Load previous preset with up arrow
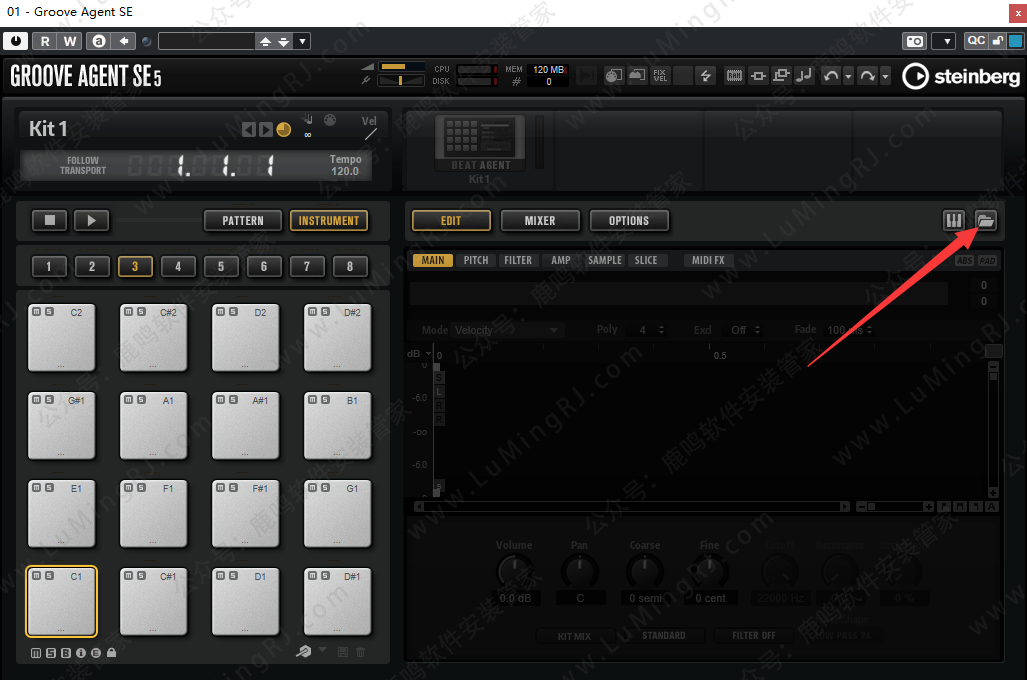1027x680 pixels. tap(265, 41)
